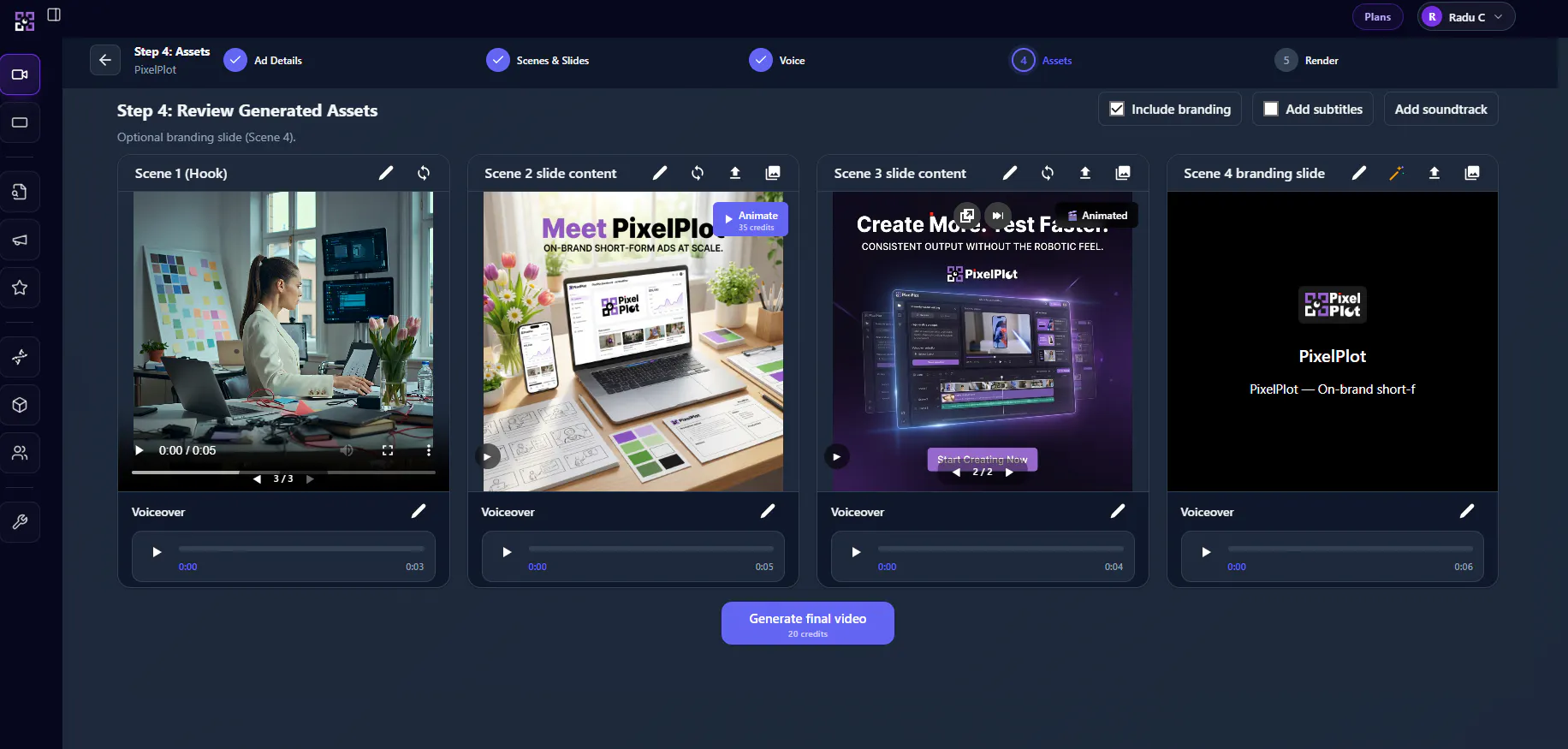The width and height of the screenshot is (1568, 749).
Task: Click the skip-forward icon over Scene 3 preview
Action: [x=998, y=215]
